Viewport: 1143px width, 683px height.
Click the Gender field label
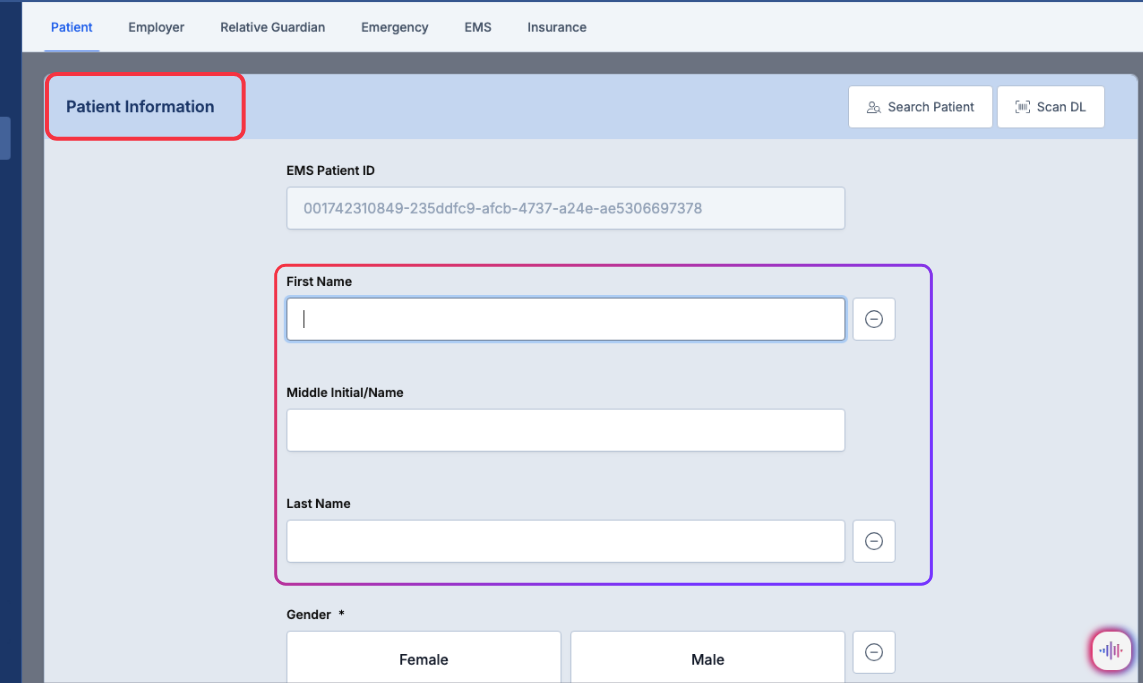tap(308, 614)
